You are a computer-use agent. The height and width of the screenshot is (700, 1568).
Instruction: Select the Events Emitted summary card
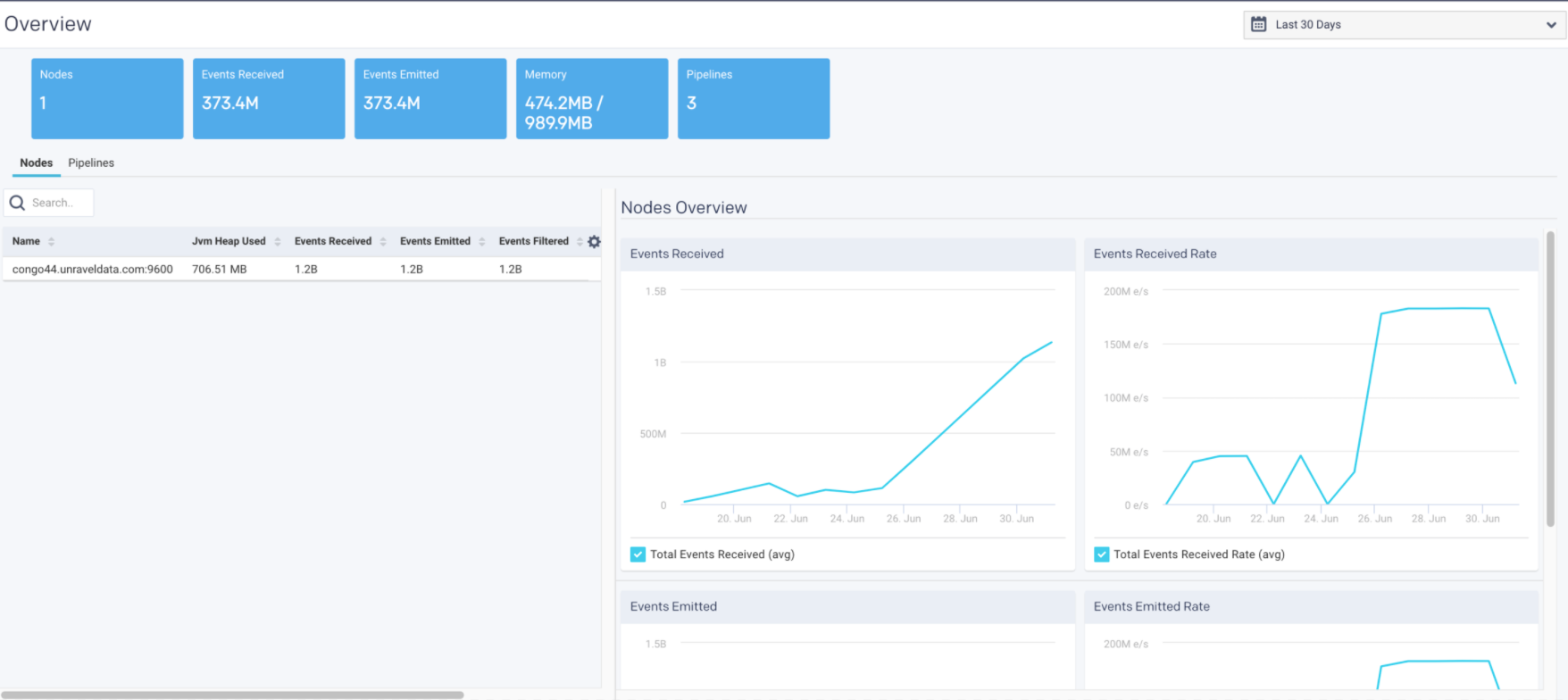[430, 98]
